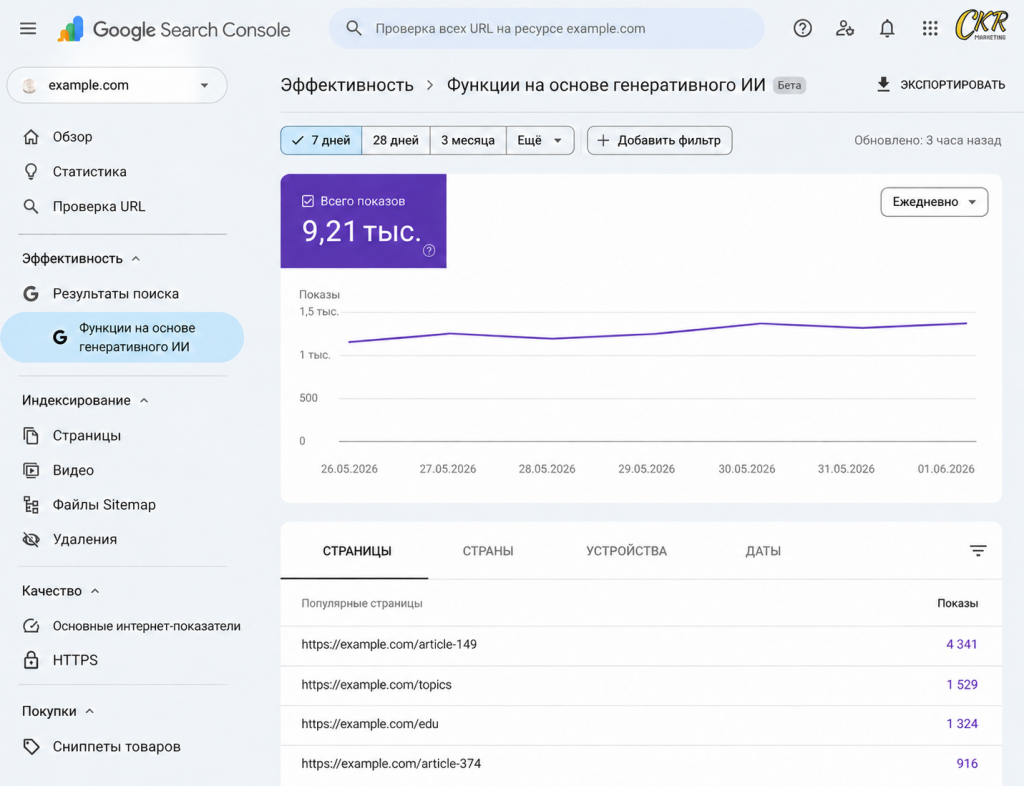Open the Google apps grid
The width and height of the screenshot is (1024, 786).
click(x=930, y=29)
